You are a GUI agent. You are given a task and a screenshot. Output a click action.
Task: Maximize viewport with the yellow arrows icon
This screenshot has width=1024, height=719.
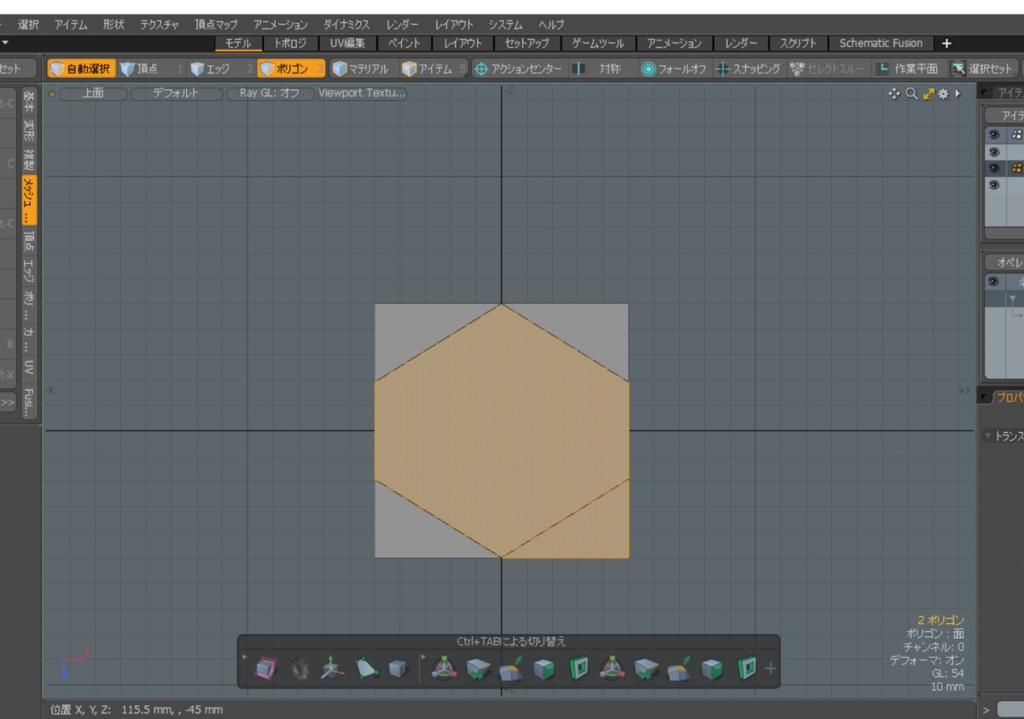[928, 93]
